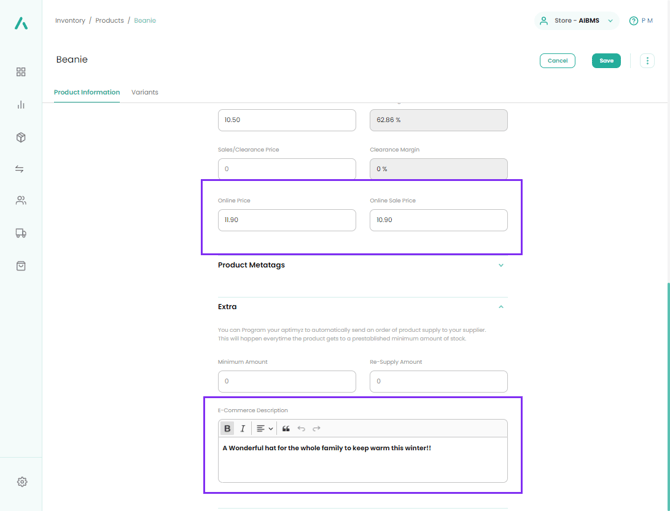Toggle bold formatting in description editor
This screenshot has height=511, width=670.
(227, 429)
